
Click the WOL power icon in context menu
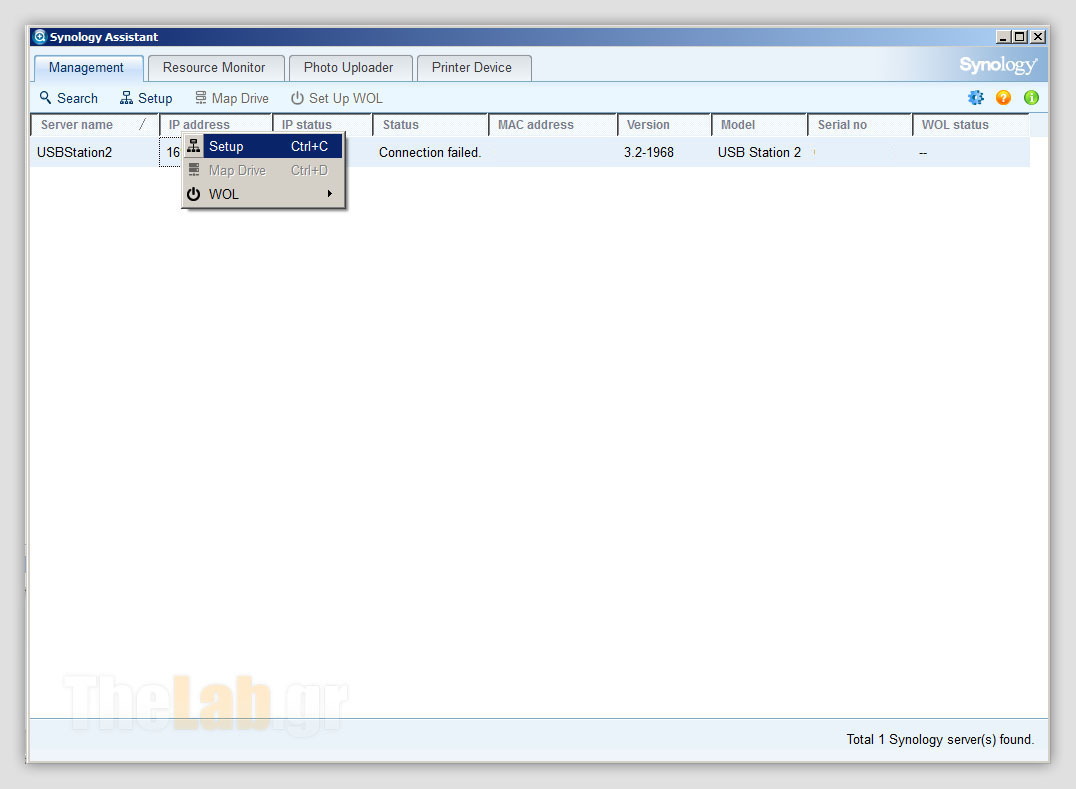pyautogui.click(x=194, y=194)
